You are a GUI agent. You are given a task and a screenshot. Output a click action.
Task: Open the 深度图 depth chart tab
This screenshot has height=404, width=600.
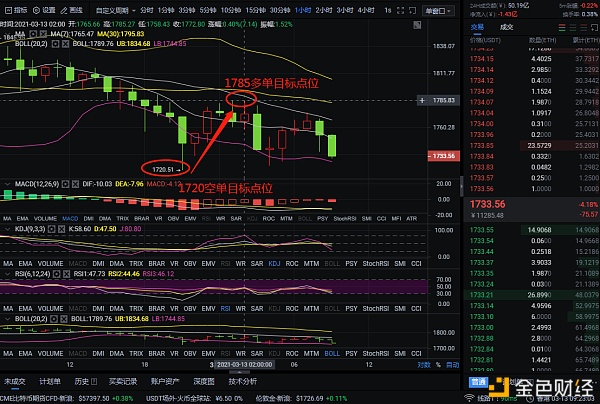[204, 381]
